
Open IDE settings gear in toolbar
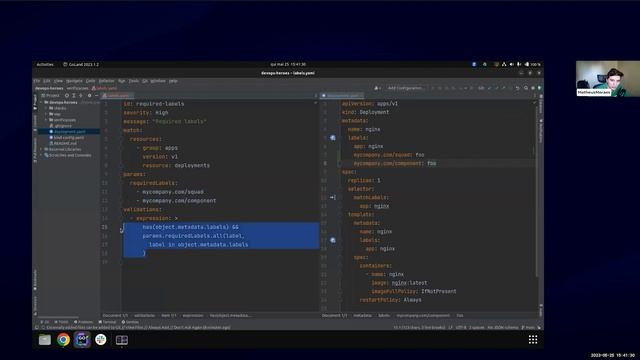(x=533, y=88)
